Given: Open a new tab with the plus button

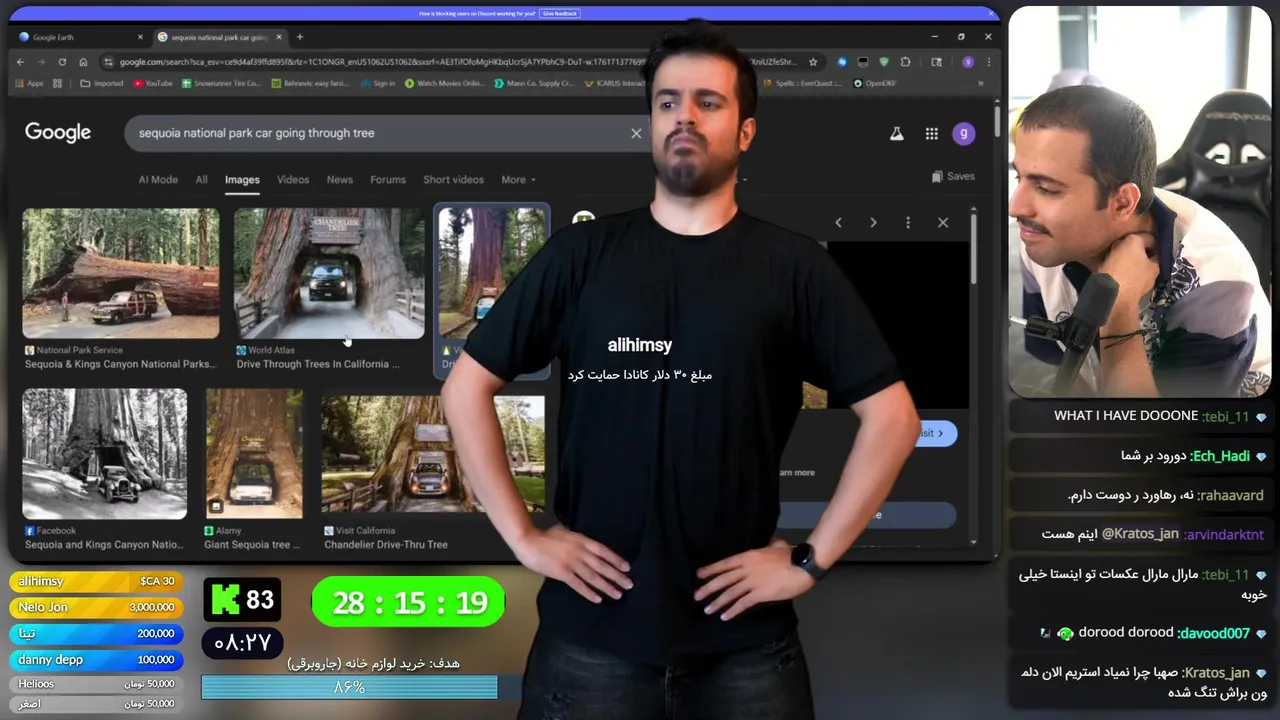Looking at the screenshot, I should coord(300,37).
